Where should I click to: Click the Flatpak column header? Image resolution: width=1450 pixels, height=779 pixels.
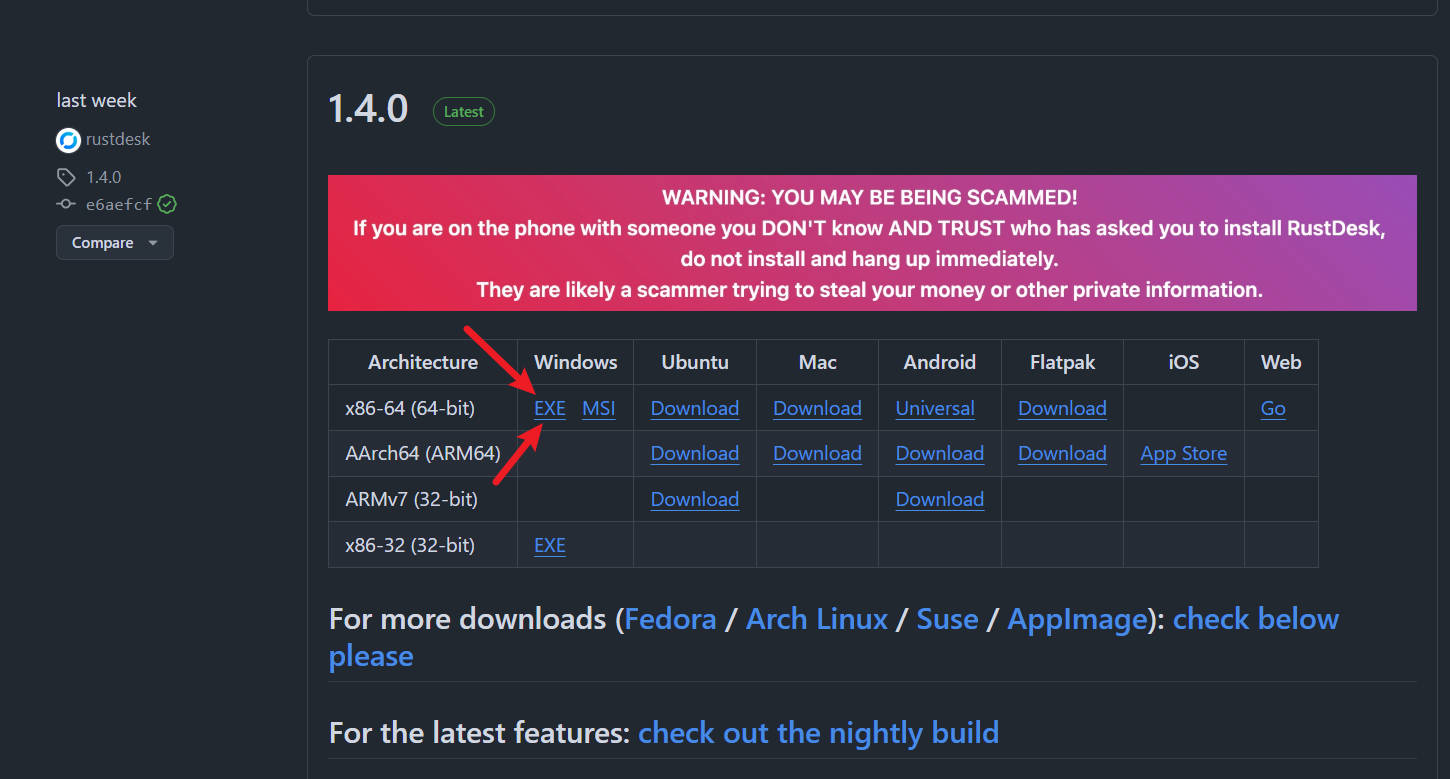click(1063, 362)
